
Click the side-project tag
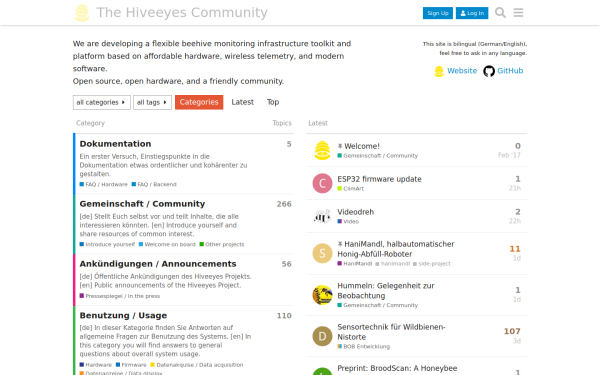432,264
